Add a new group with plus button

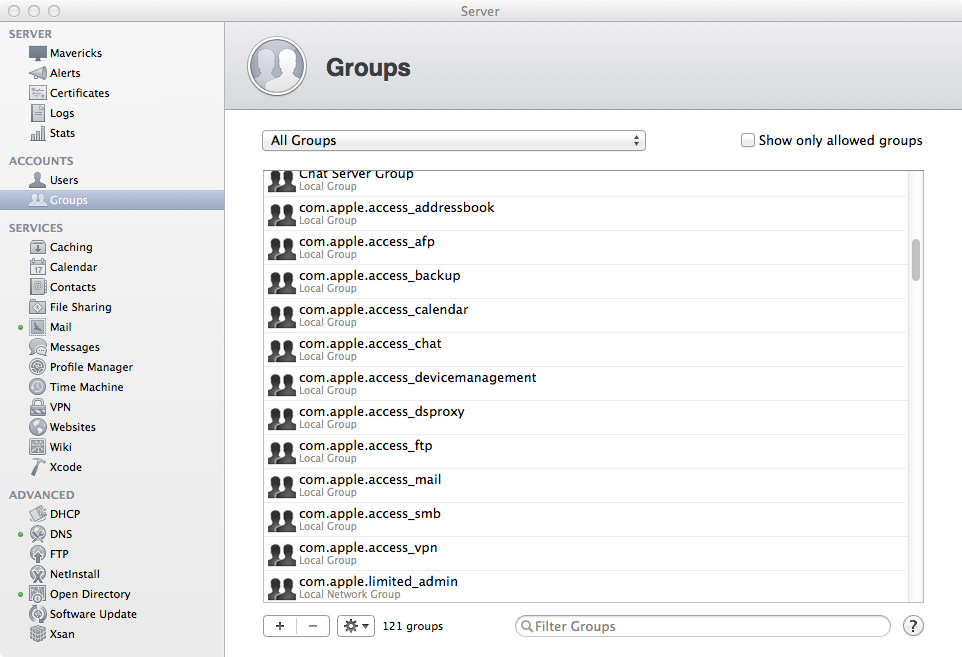(x=280, y=626)
